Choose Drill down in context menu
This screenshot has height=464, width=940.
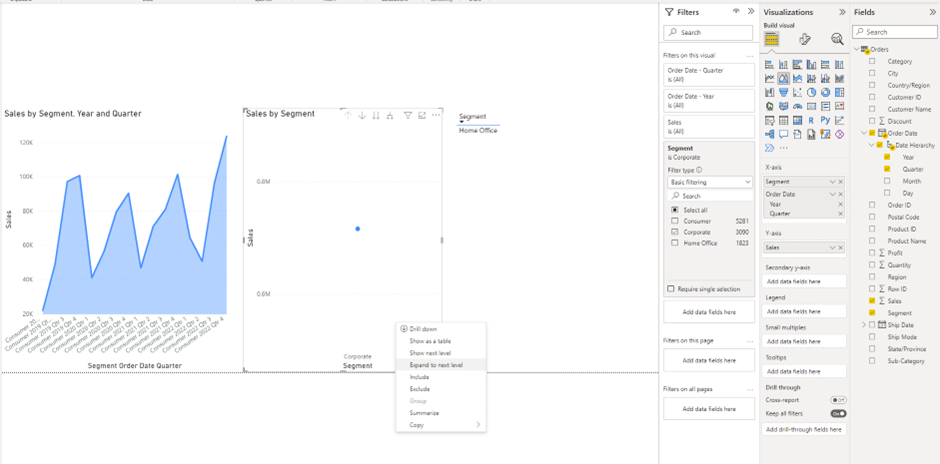[423, 329]
